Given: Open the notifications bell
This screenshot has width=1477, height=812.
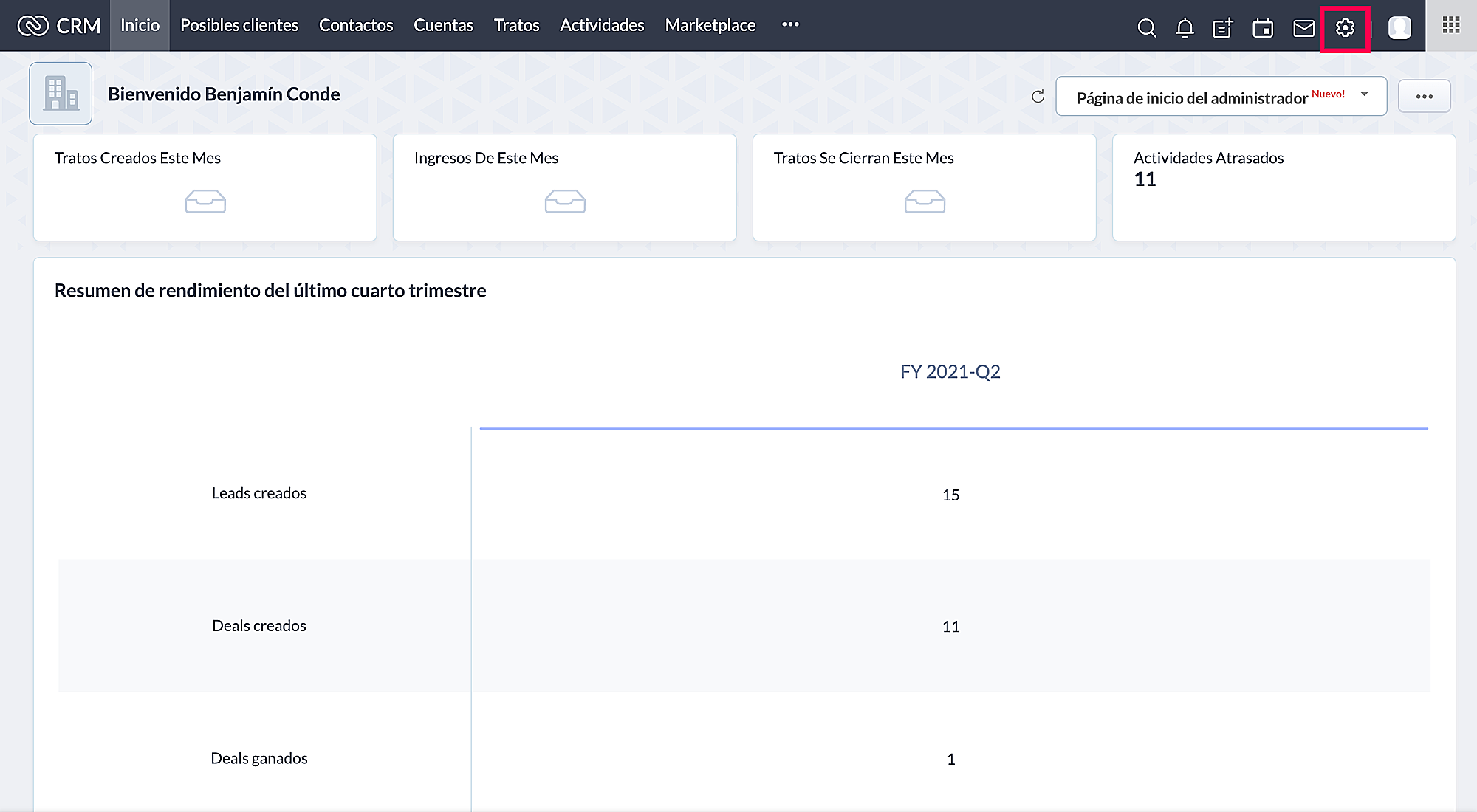Looking at the screenshot, I should (x=1185, y=28).
